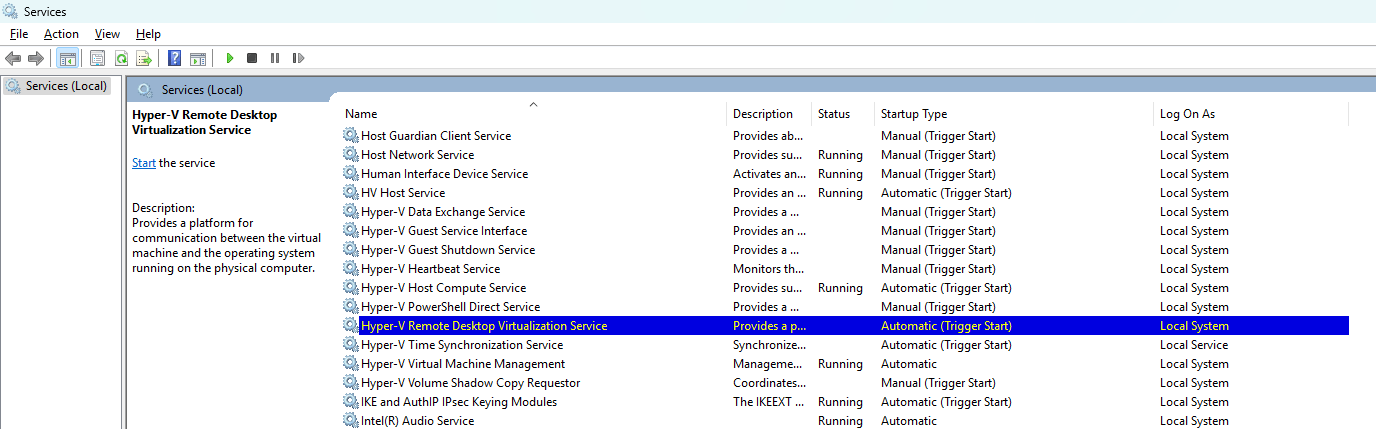The width and height of the screenshot is (1376, 429).
Task: Select HV Host Service name
Action: point(403,193)
